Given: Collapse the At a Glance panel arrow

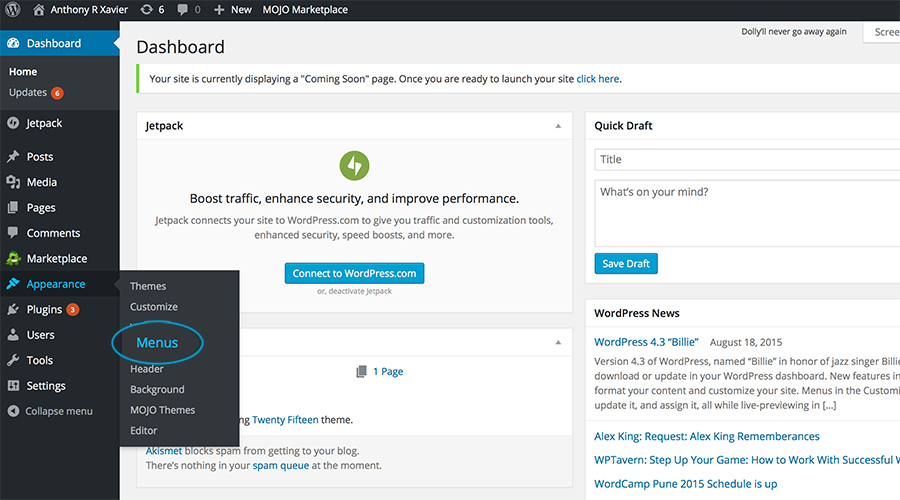Looking at the screenshot, I should 558,342.
